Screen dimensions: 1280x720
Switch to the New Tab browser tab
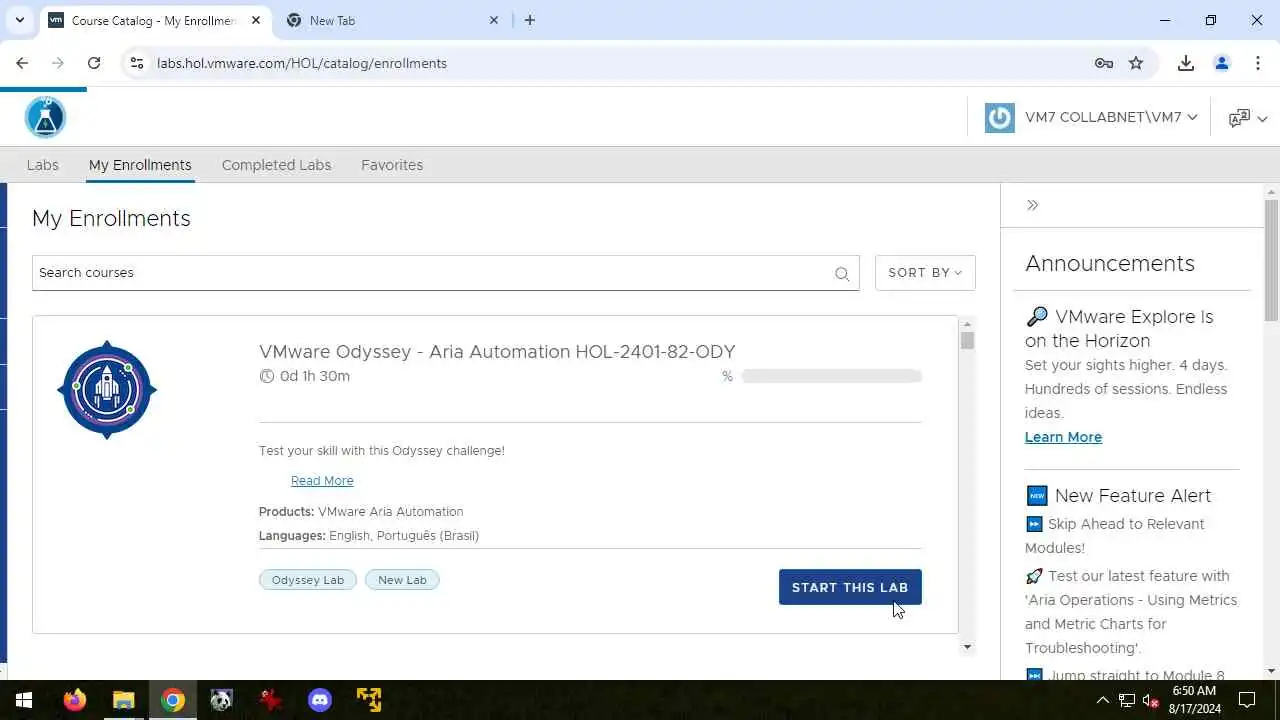[393, 20]
